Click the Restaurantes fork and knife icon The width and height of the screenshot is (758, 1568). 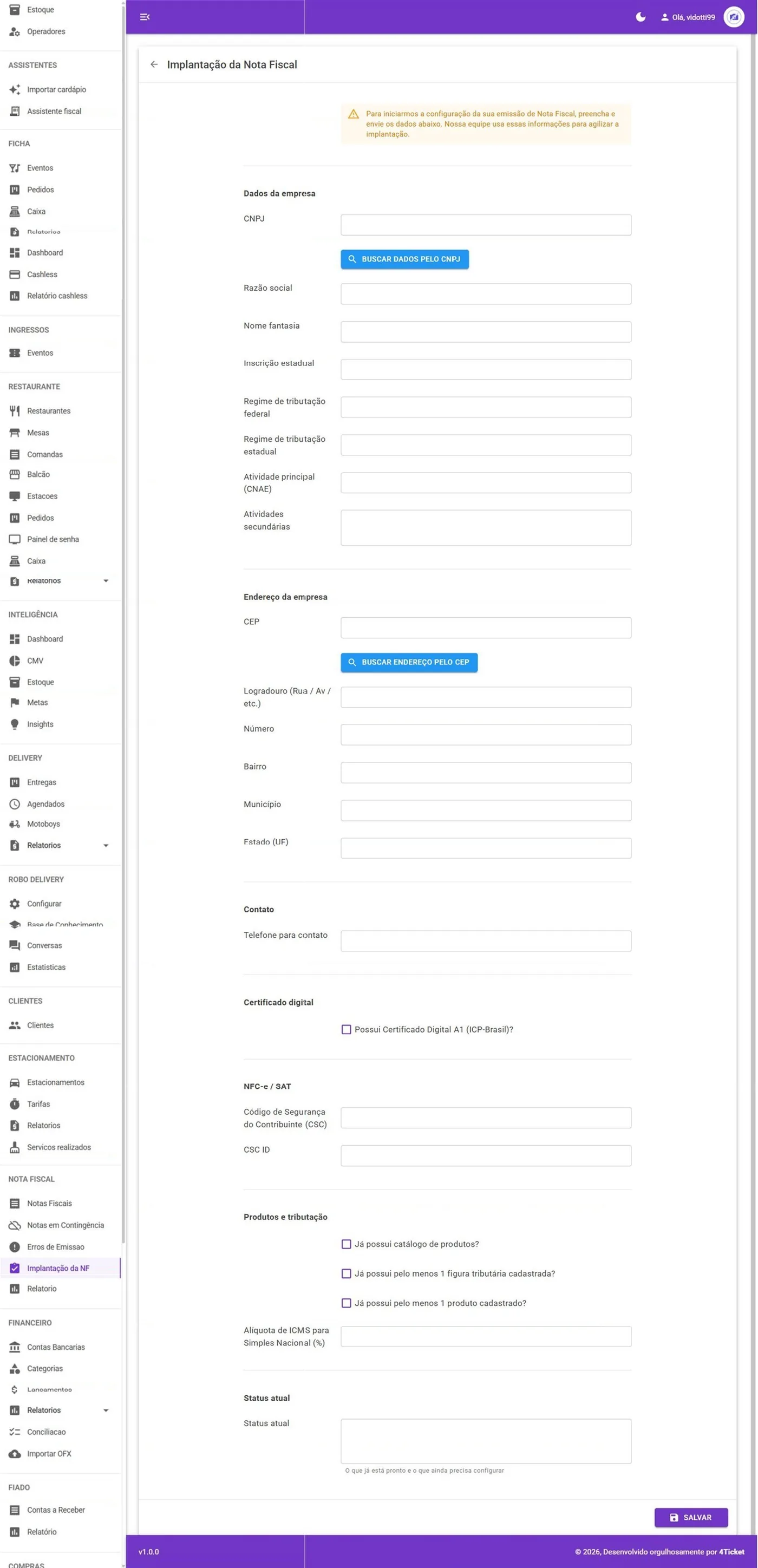point(15,411)
